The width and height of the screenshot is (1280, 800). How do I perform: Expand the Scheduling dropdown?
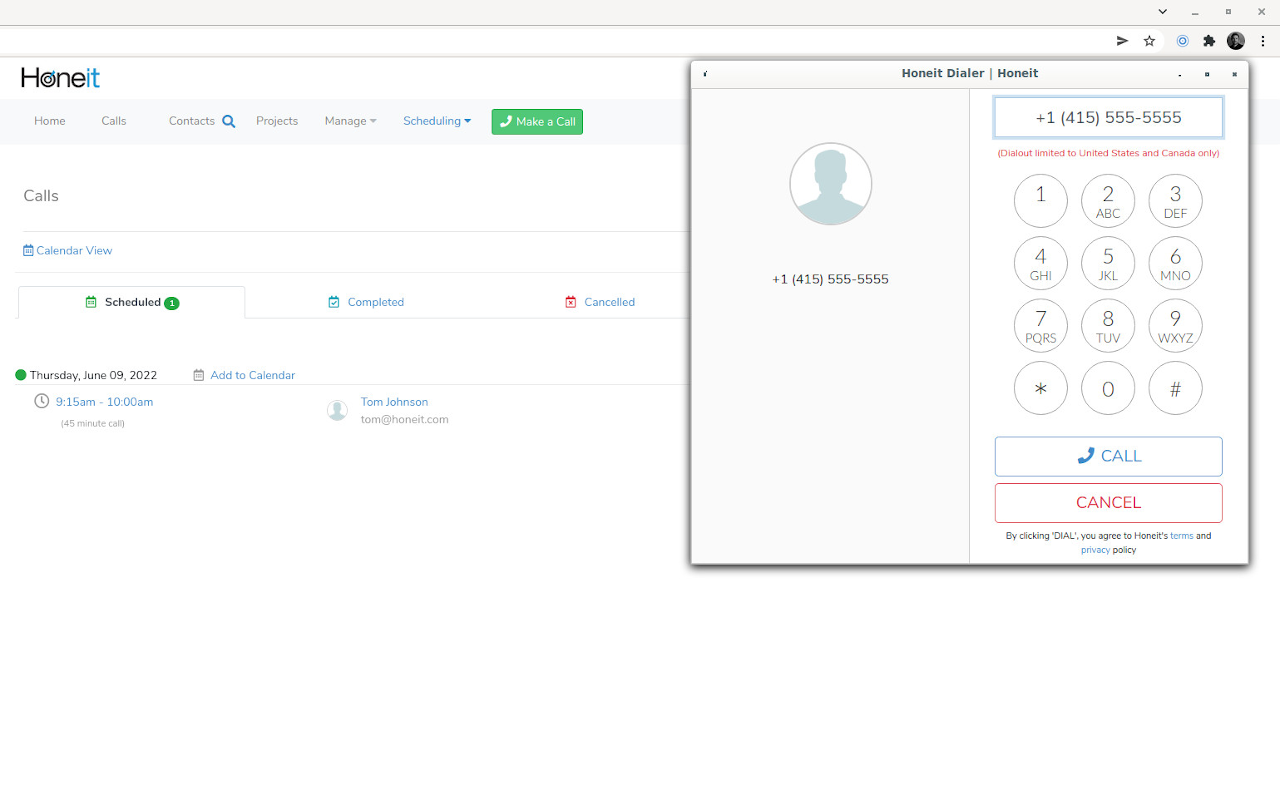pos(437,121)
